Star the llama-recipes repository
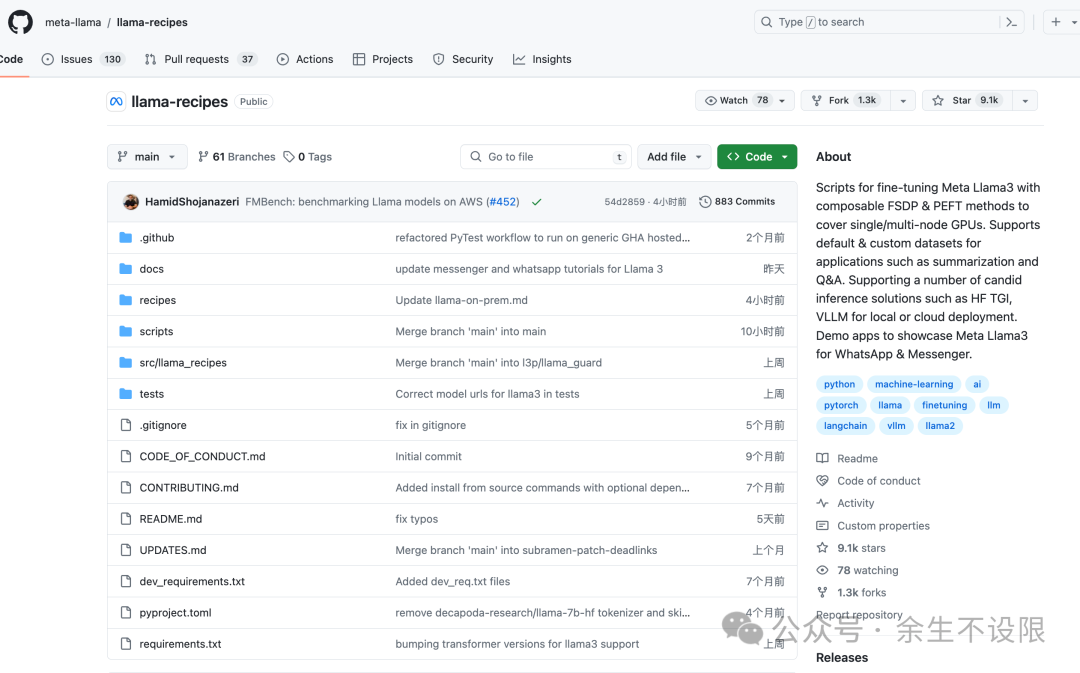 [965, 101]
